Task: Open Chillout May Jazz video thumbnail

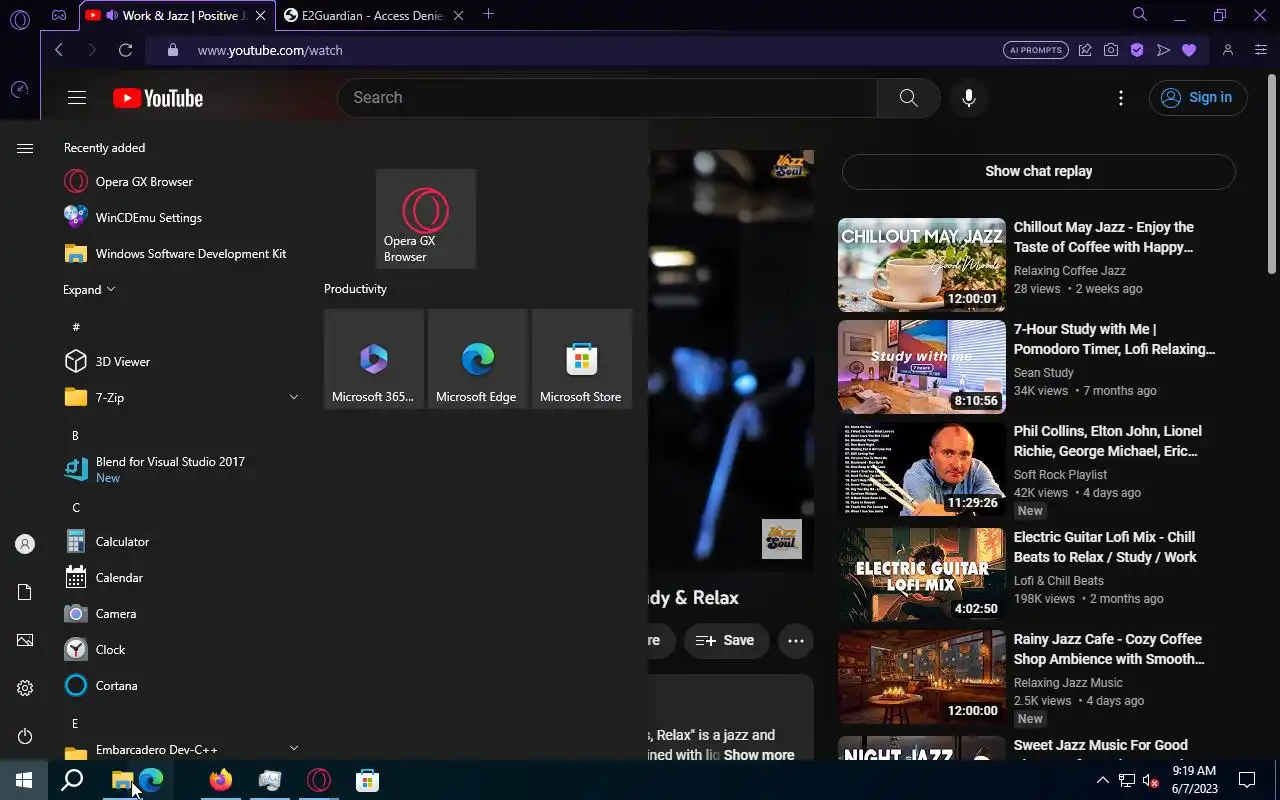Action: [x=922, y=265]
